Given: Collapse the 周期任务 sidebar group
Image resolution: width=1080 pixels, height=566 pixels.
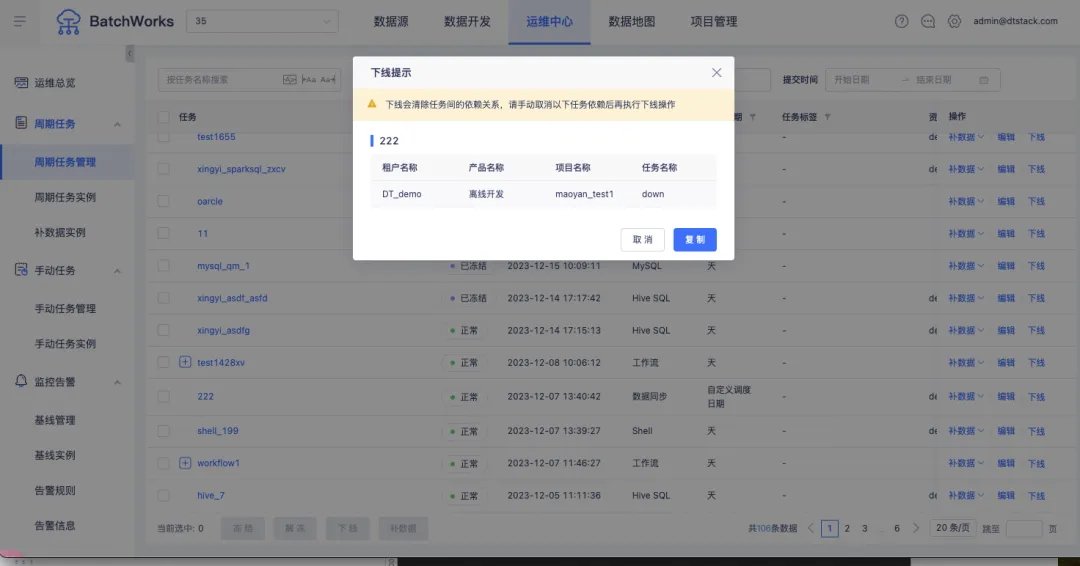Looking at the screenshot, I should point(117,125).
